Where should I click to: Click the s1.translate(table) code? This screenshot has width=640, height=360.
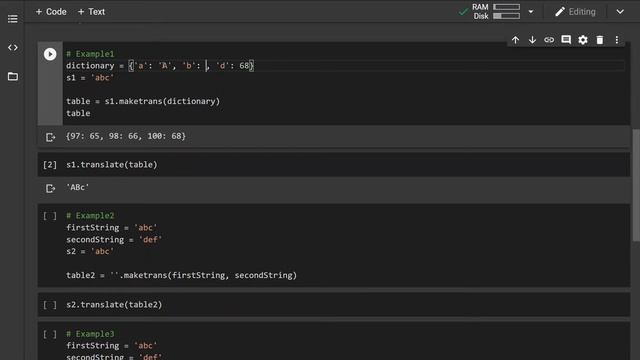pyautogui.click(x=111, y=164)
